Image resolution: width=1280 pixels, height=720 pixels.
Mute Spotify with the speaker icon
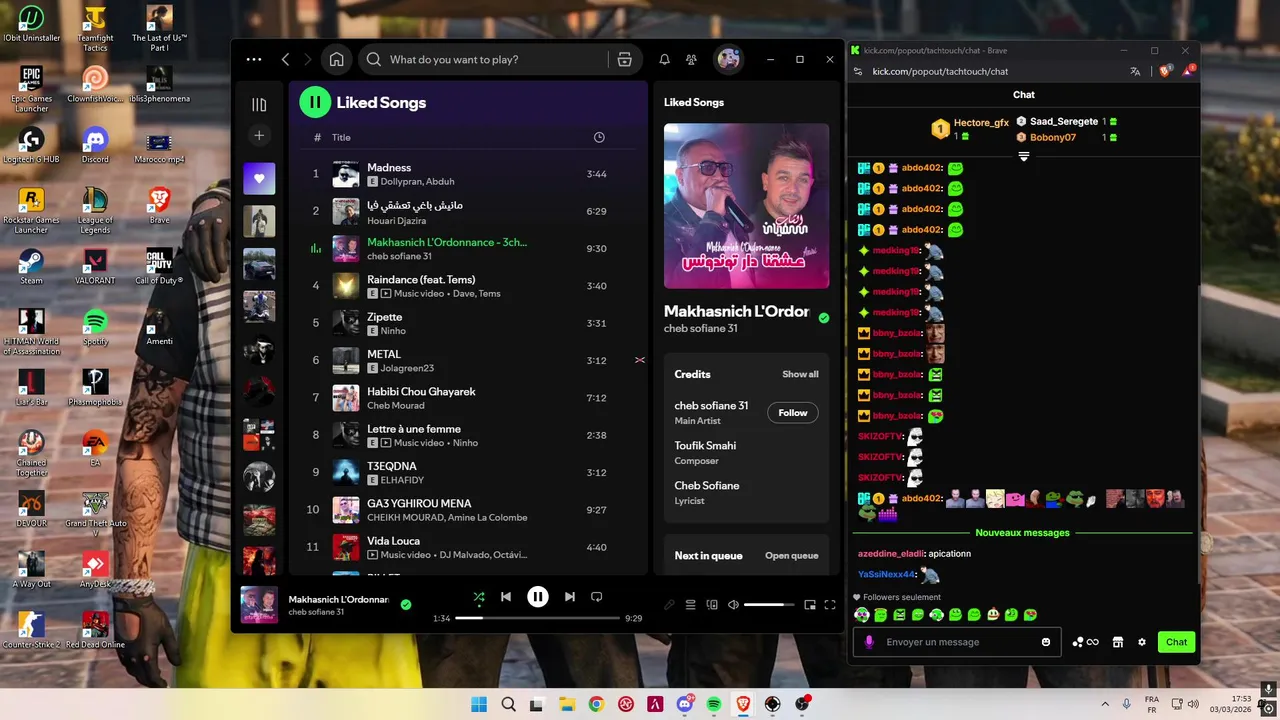(733, 605)
